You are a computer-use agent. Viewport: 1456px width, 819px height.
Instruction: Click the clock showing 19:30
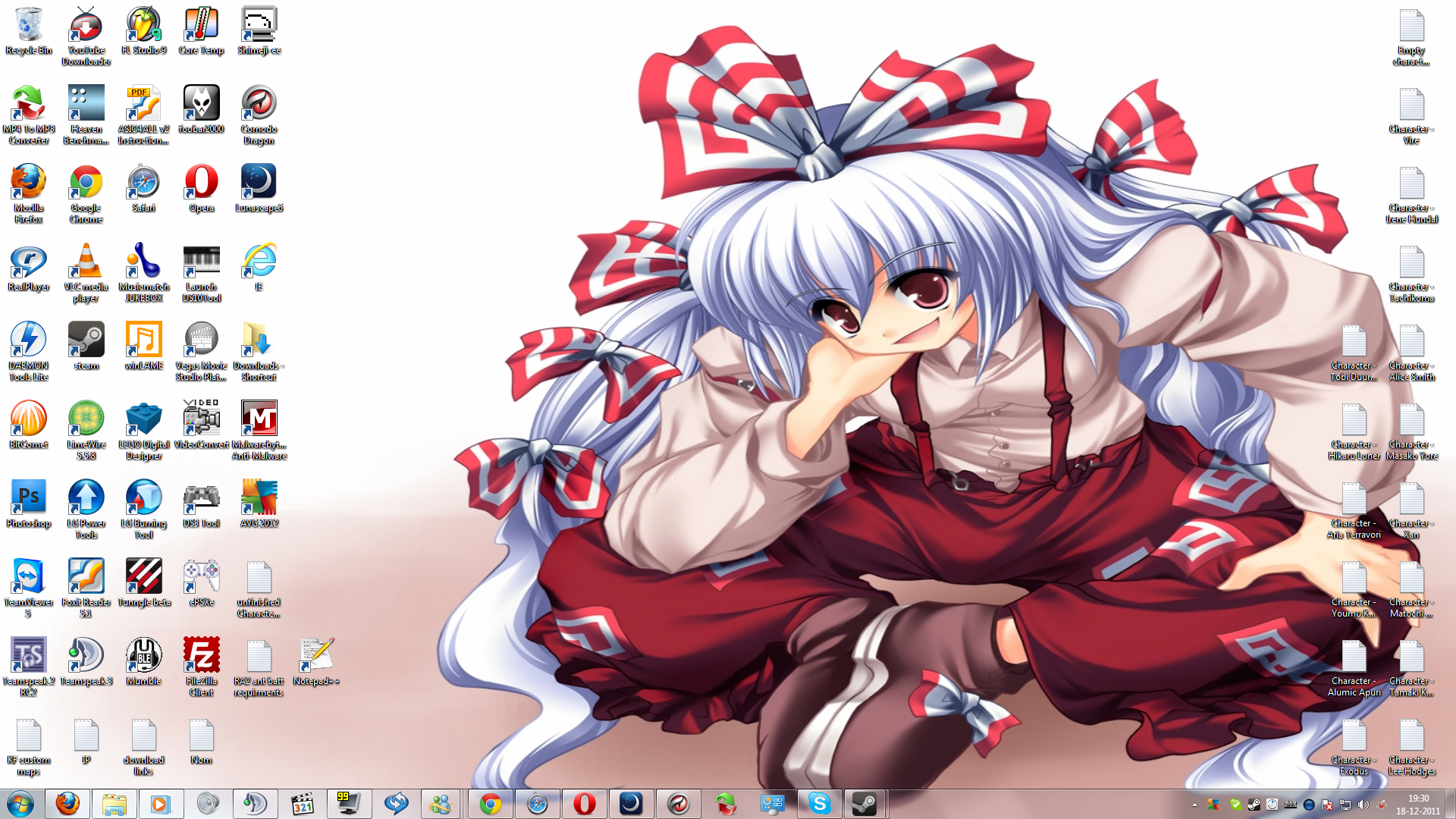(x=1418, y=804)
